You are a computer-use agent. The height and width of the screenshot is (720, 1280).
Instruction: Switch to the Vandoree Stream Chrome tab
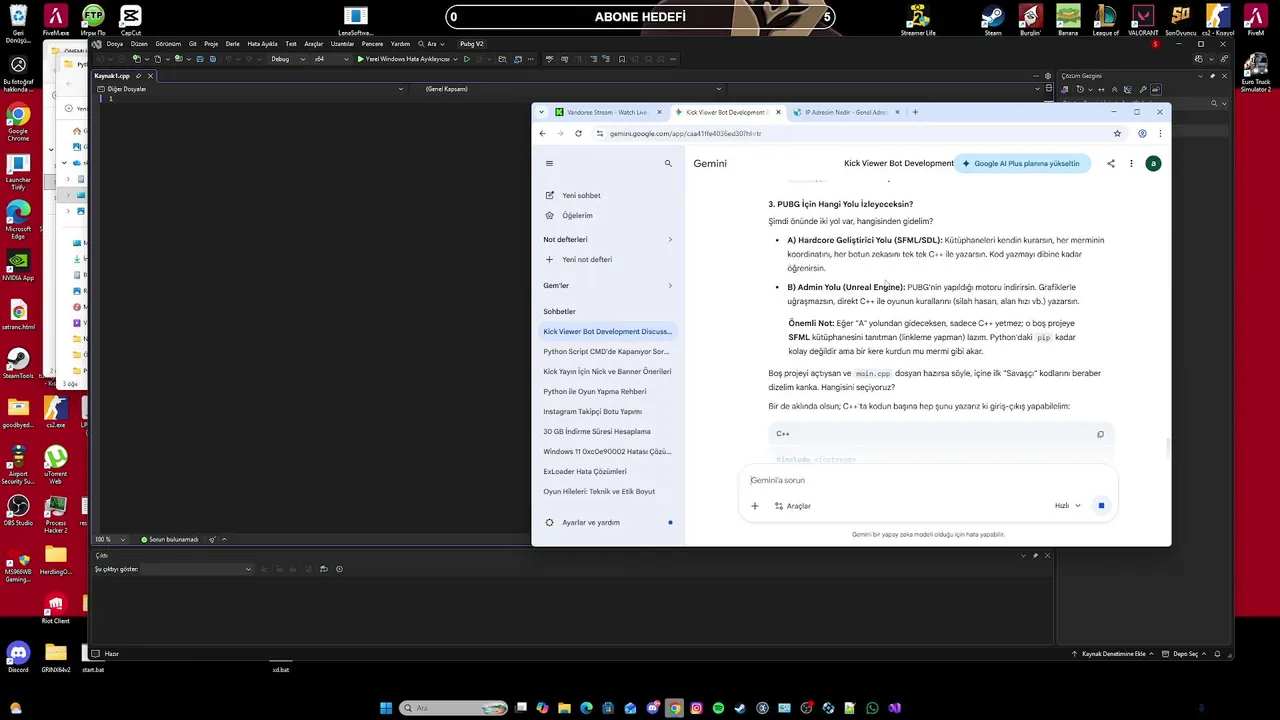coord(606,112)
